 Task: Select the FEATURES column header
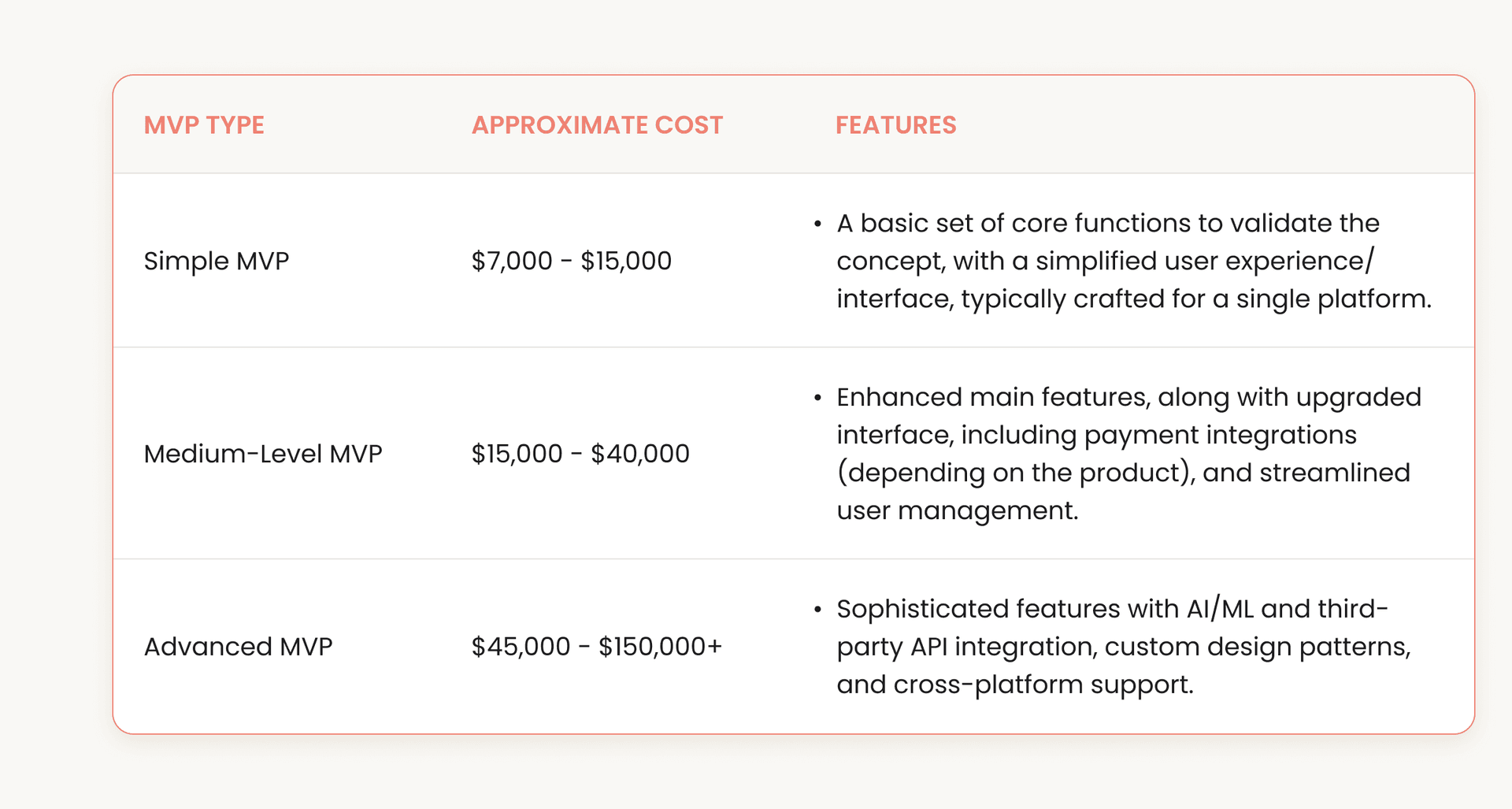click(x=895, y=125)
